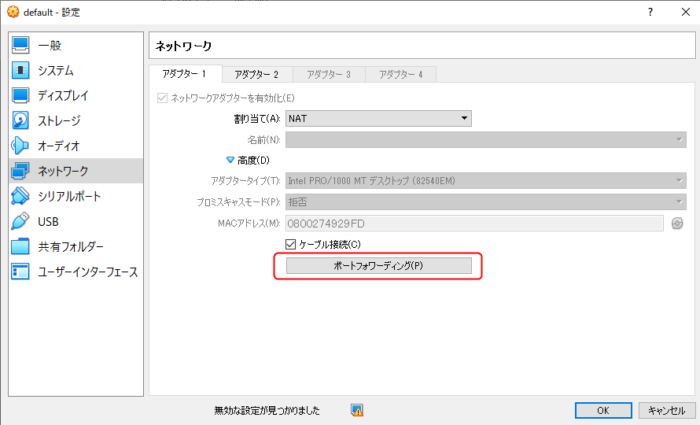This screenshot has width=700, height=425.
Task: Click the 共有フォルダー folder icon
Action: coord(21,246)
